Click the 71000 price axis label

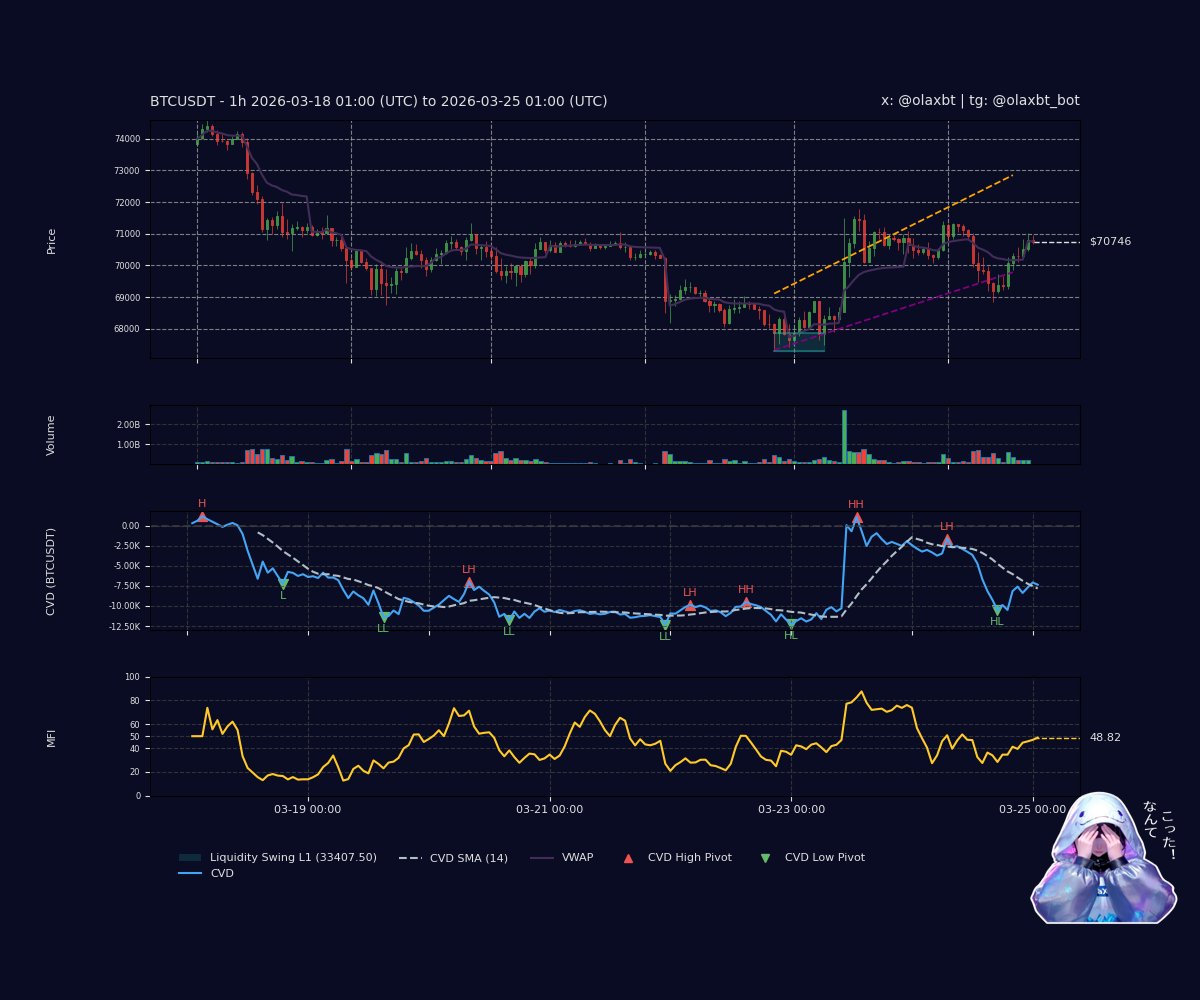click(x=127, y=234)
